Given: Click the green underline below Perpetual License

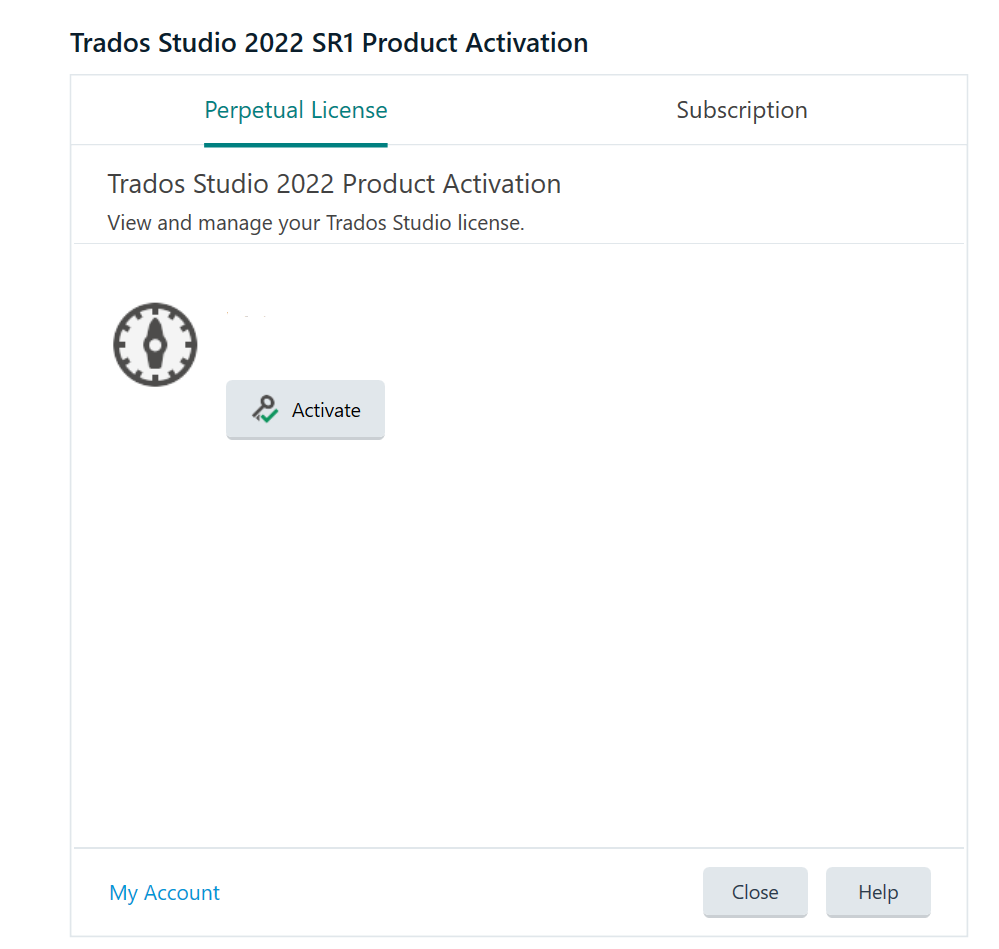Looking at the screenshot, I should pos(295,144).
